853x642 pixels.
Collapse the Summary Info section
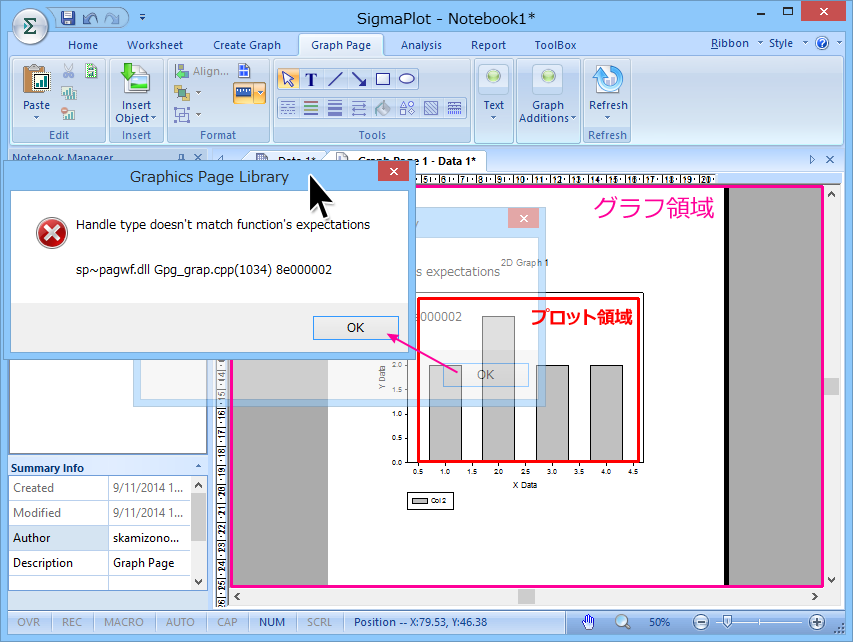pos(198,466)
